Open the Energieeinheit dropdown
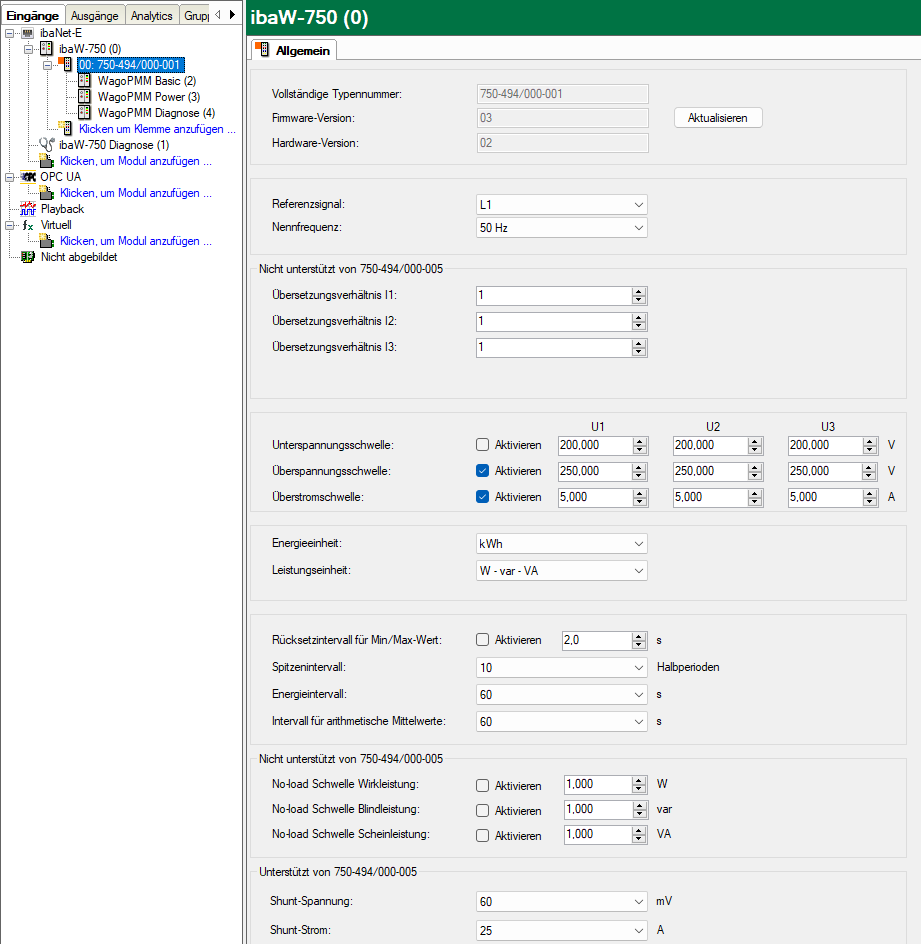 pyautogui.click(x=562, y=544)
